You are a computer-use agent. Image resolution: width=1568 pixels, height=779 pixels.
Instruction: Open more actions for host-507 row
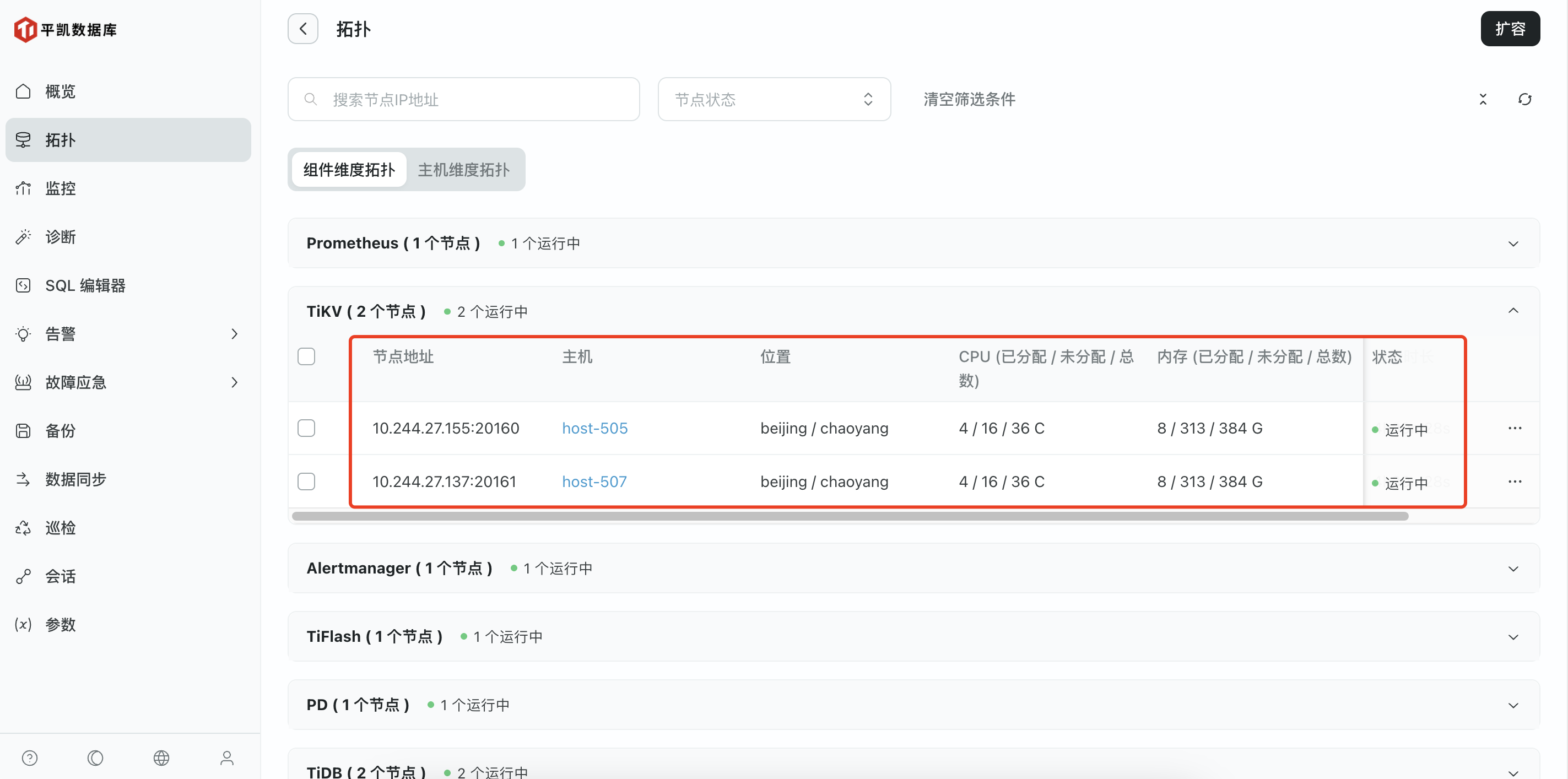tap(1515, 482)
